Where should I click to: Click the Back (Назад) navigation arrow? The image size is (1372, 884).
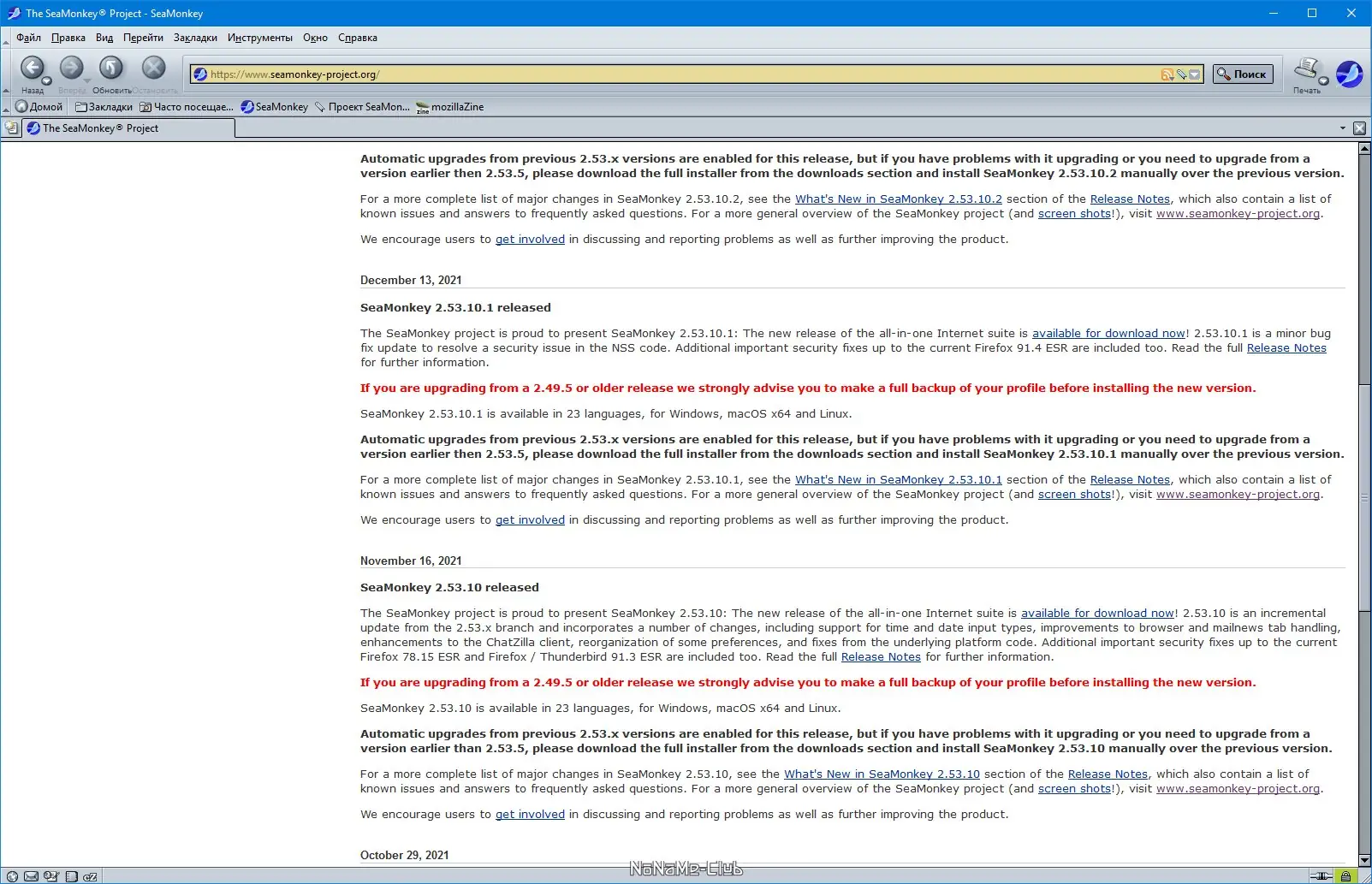pos(32,68)
